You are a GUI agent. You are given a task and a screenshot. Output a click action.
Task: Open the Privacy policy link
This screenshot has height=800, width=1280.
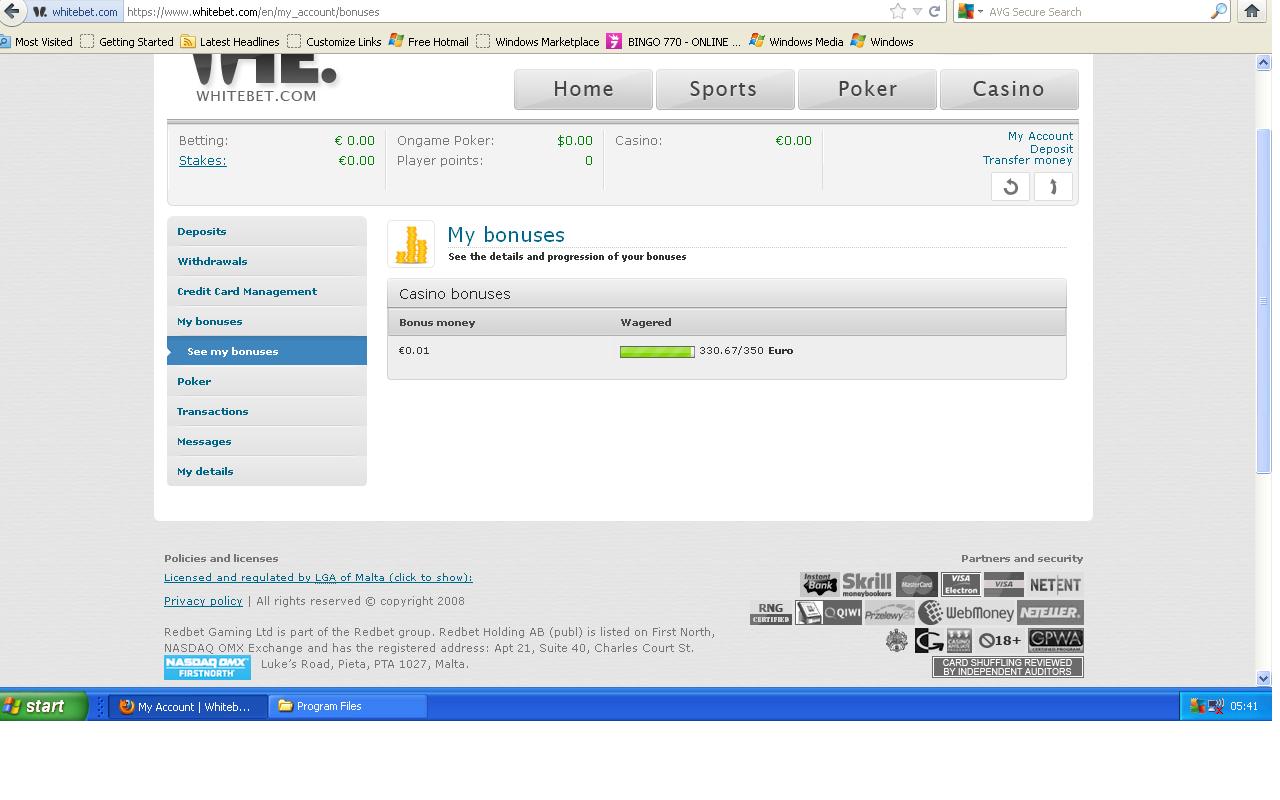pos(203,601)
